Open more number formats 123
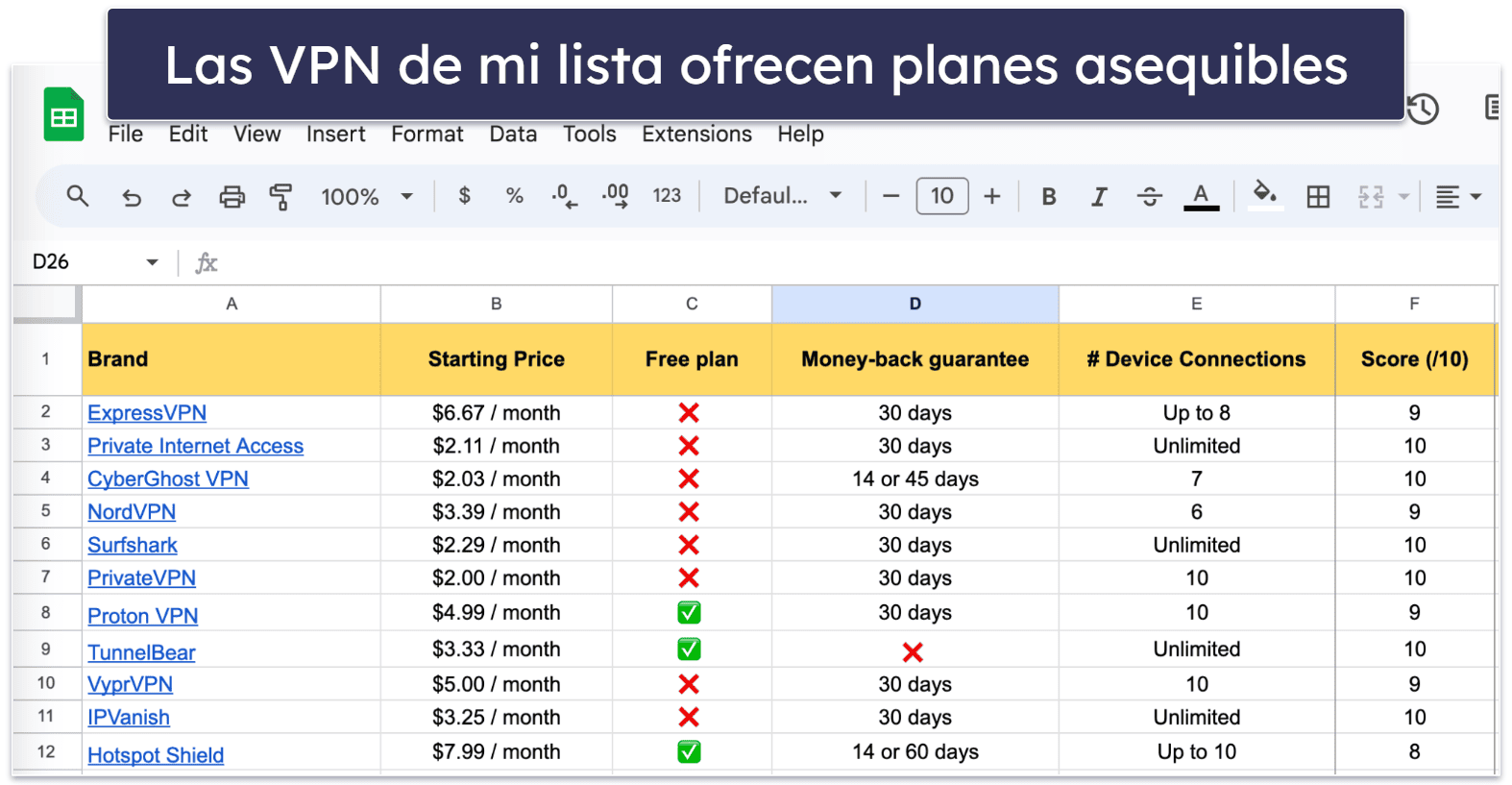 click(x=667, y=196)
